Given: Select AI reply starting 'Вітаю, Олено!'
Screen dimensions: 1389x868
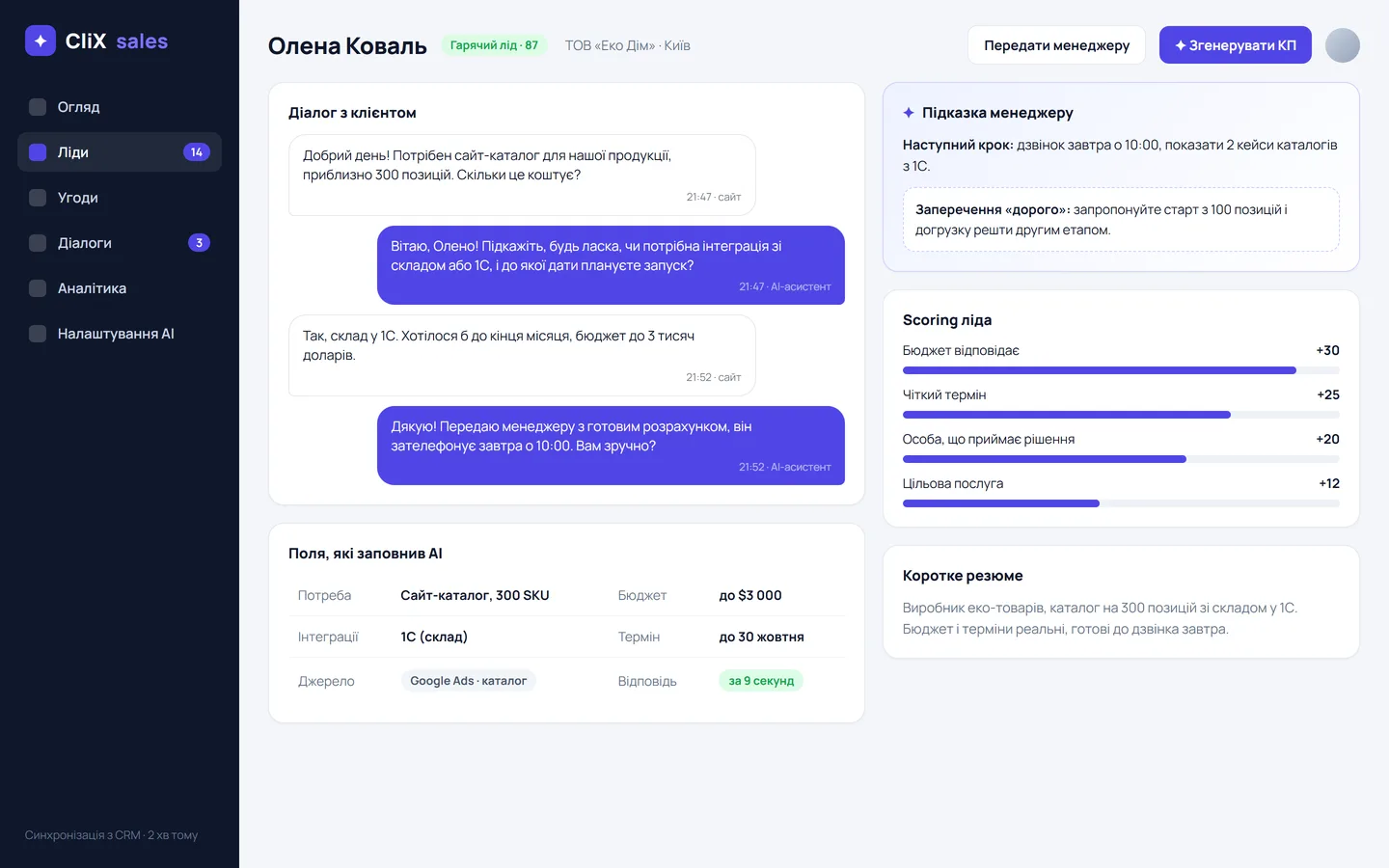Looking at the screenshot, I should 611,265.
